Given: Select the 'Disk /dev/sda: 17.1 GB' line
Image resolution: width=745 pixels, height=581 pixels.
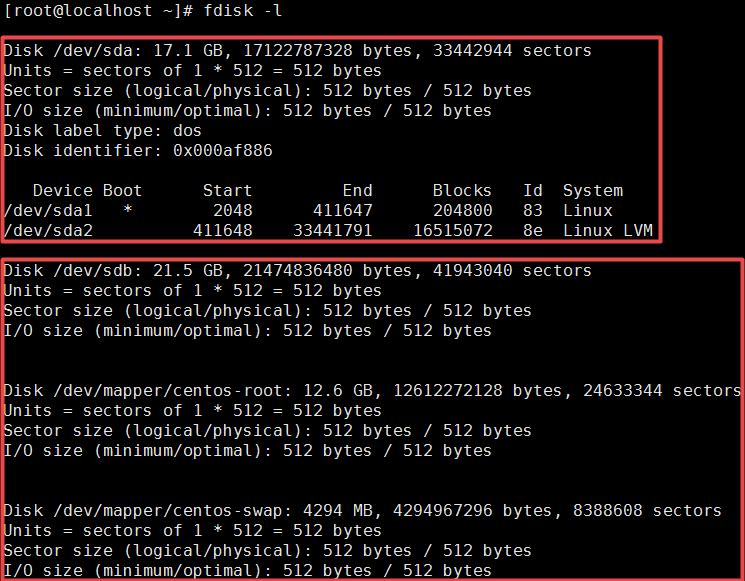Looking at the screenshot, I should click(297, 50).
